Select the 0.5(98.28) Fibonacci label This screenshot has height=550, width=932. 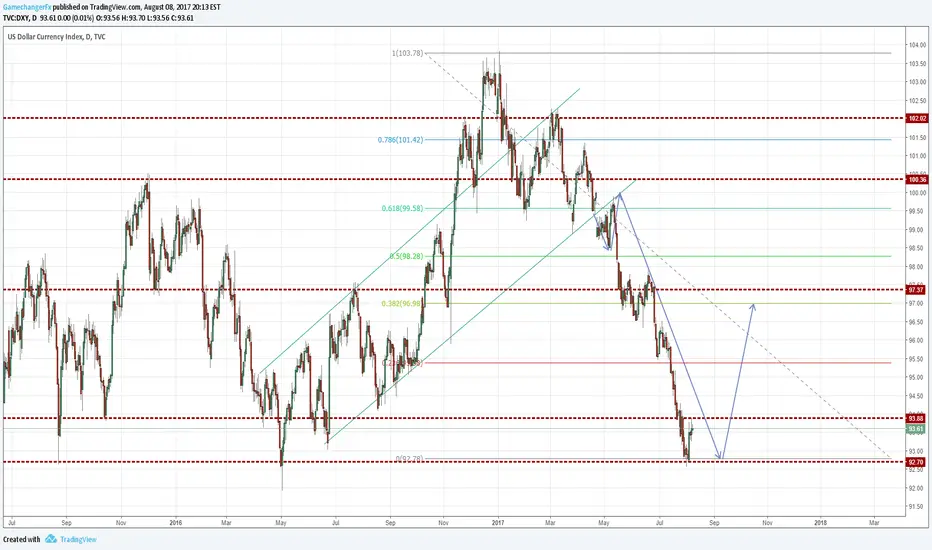pyautogui.click(x=407, y=256)
